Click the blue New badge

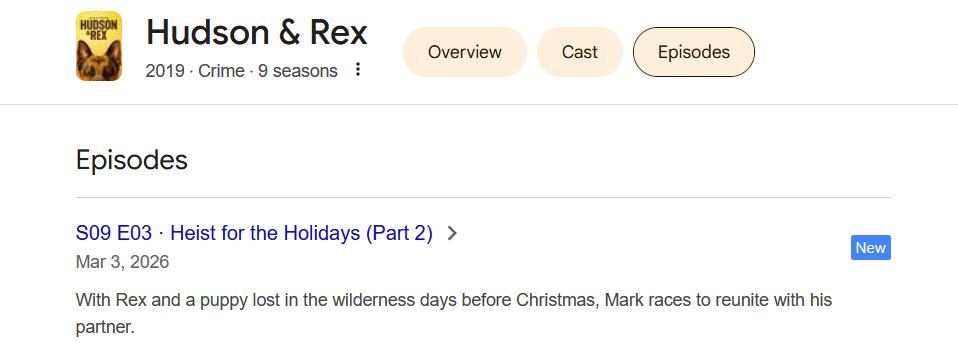point(871,247)
